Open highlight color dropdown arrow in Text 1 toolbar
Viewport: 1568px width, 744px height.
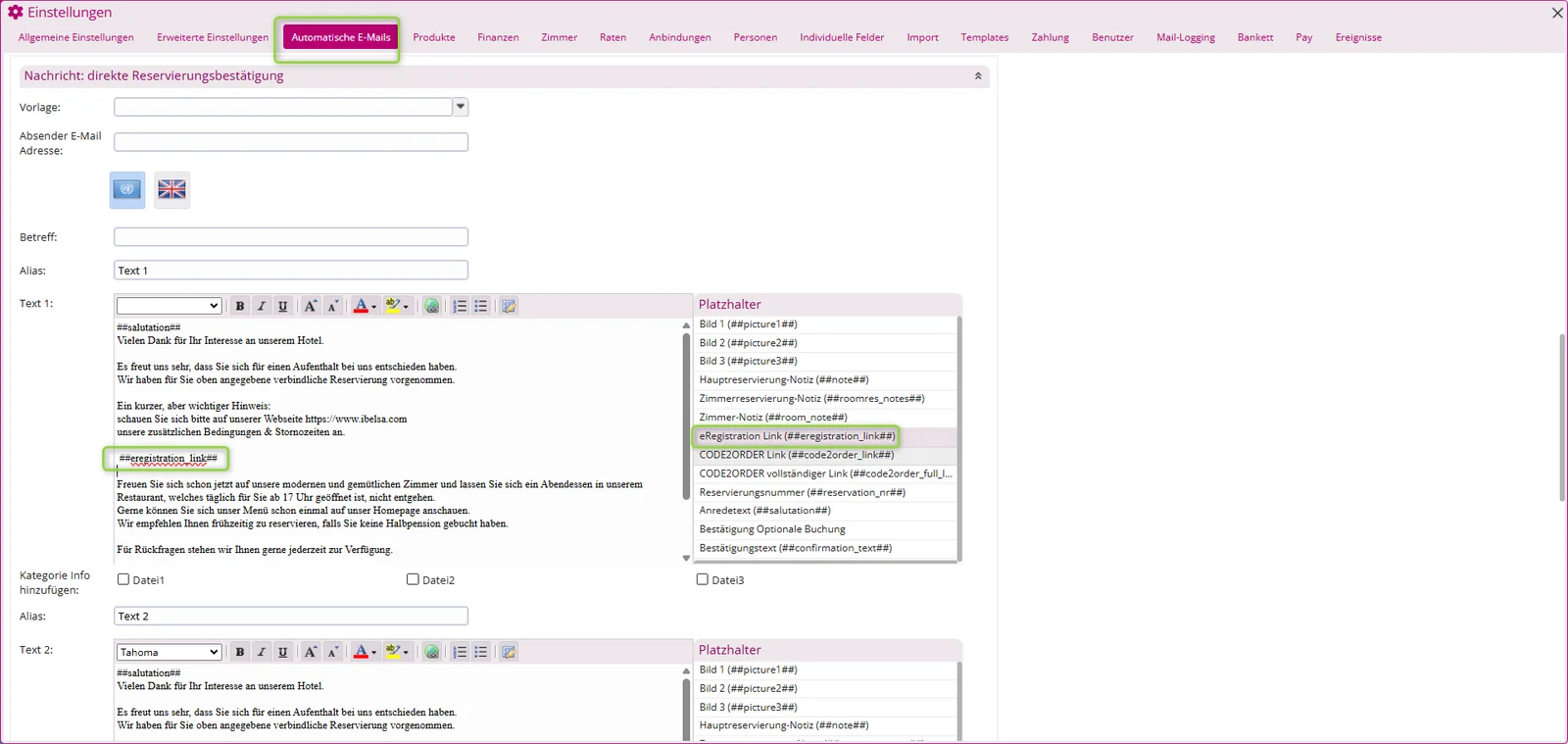(x=406, y=307)
